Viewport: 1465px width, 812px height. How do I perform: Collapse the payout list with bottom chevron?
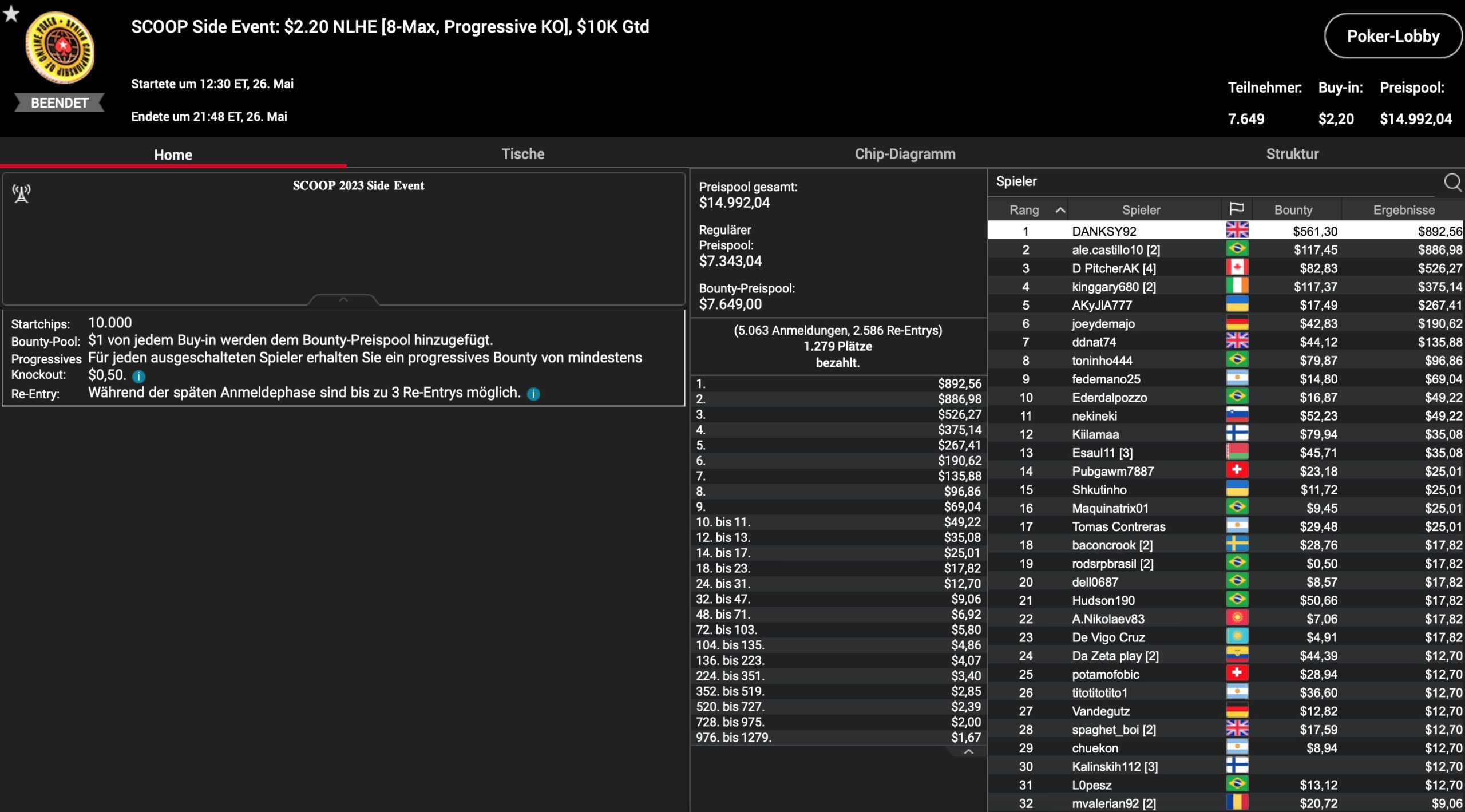pos(968,751)
